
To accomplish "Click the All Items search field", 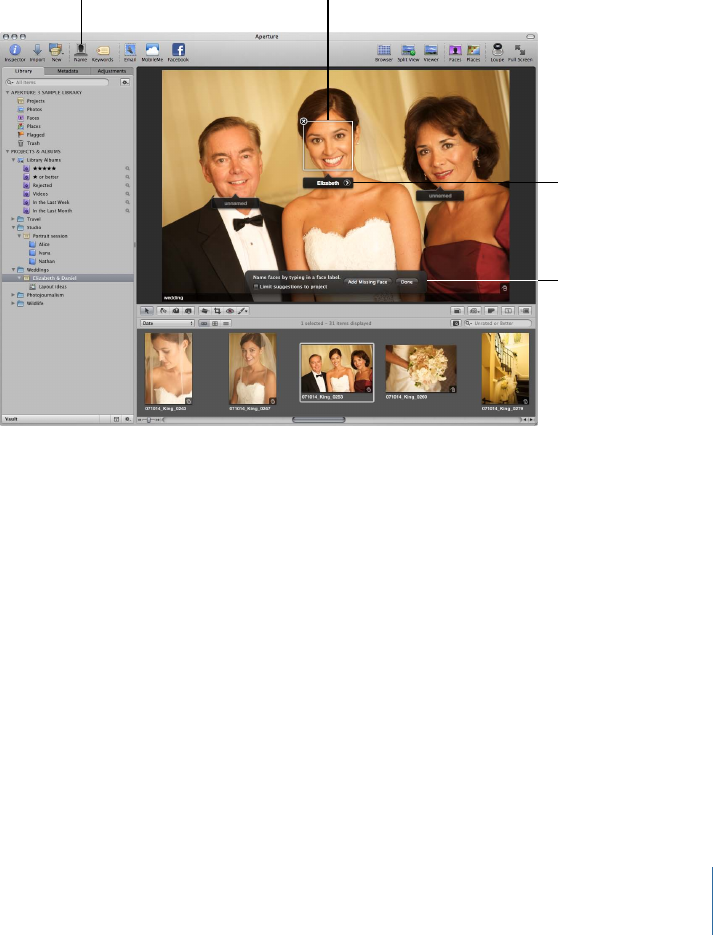I will coord(57,82).
